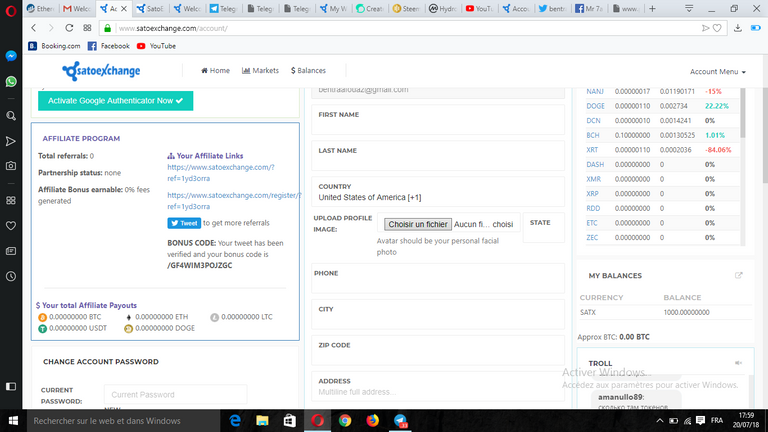Click the satoexchange logo
This screenshot has width=768, height=432.
click(x=101, y=71)
